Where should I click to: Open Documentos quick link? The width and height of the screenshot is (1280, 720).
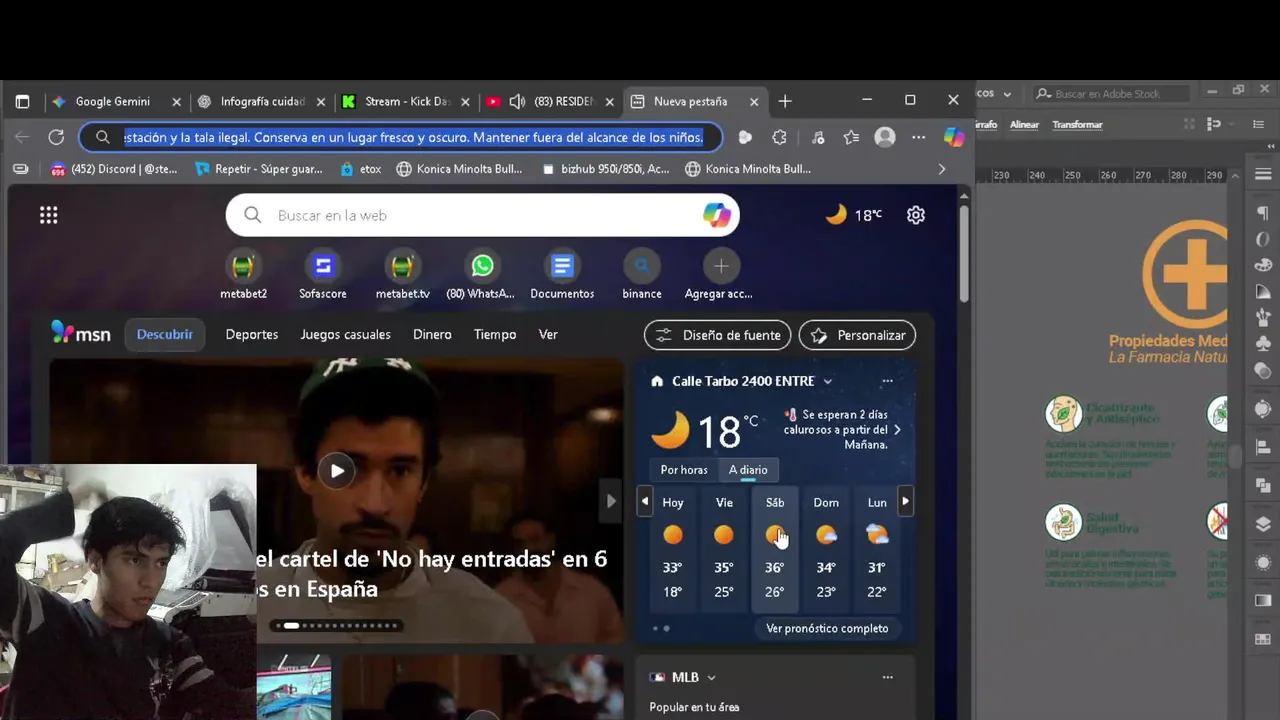click(562, 275)
